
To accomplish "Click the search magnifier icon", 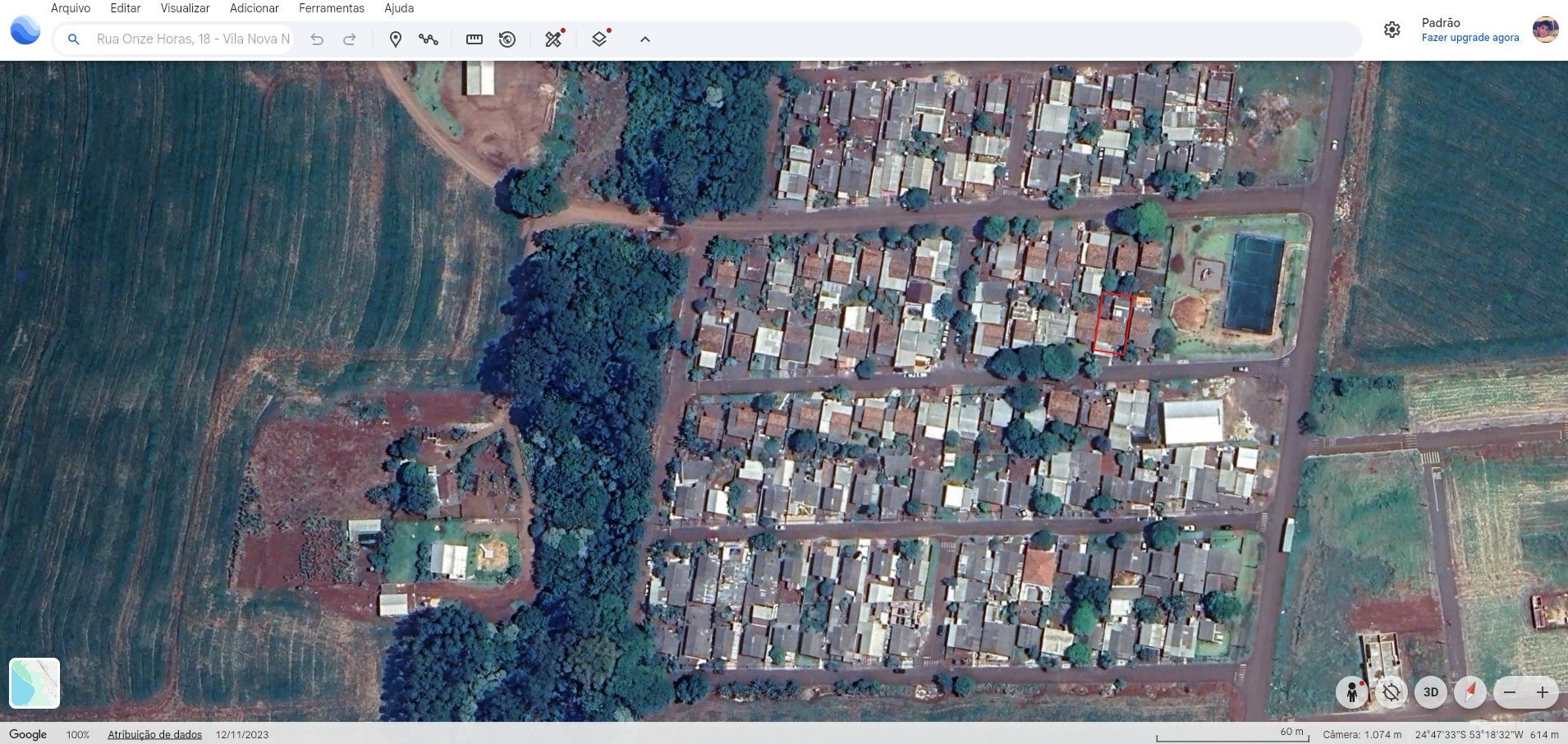I will [x=74, y=39].
